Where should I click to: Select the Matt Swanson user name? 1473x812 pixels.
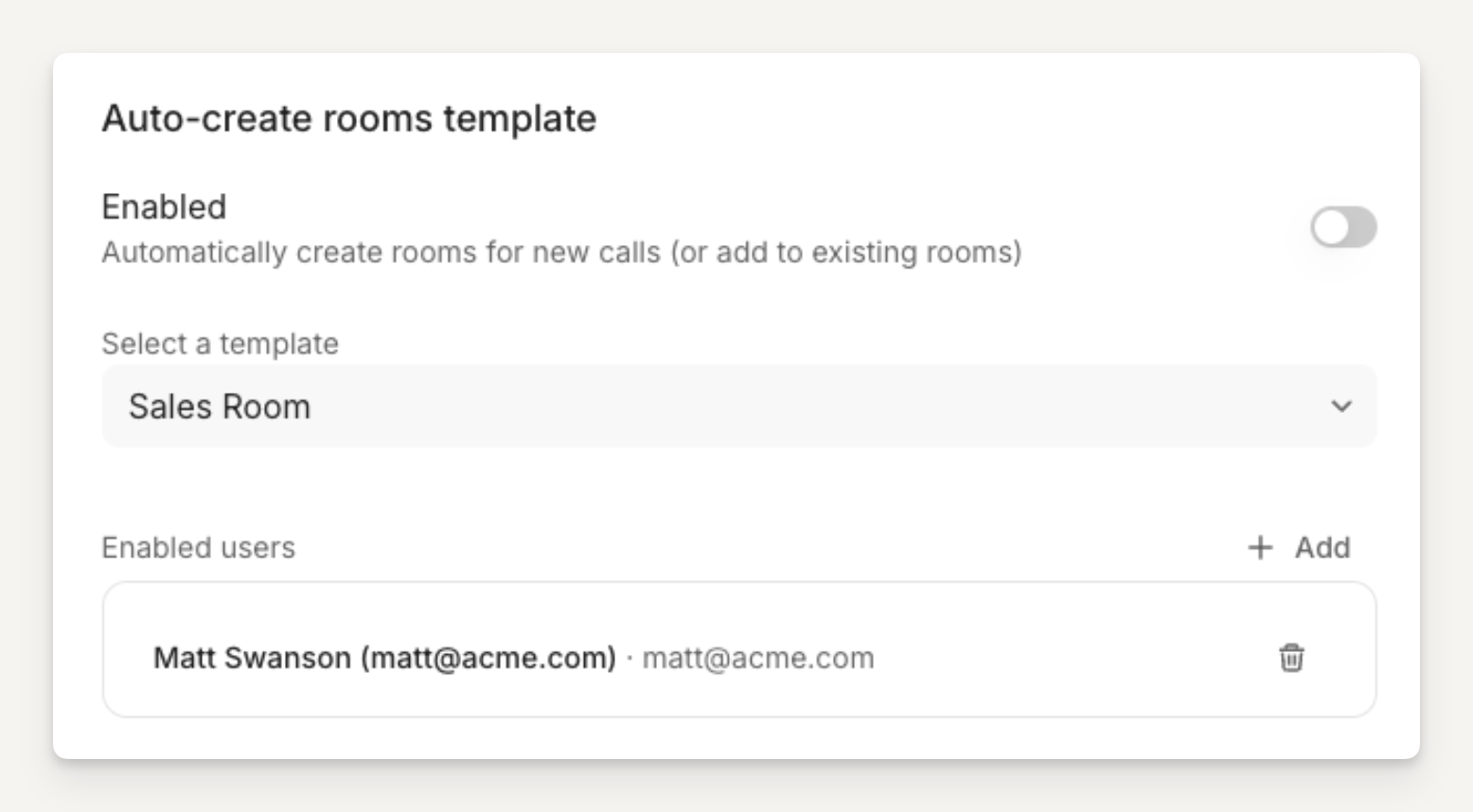[252, 658]
